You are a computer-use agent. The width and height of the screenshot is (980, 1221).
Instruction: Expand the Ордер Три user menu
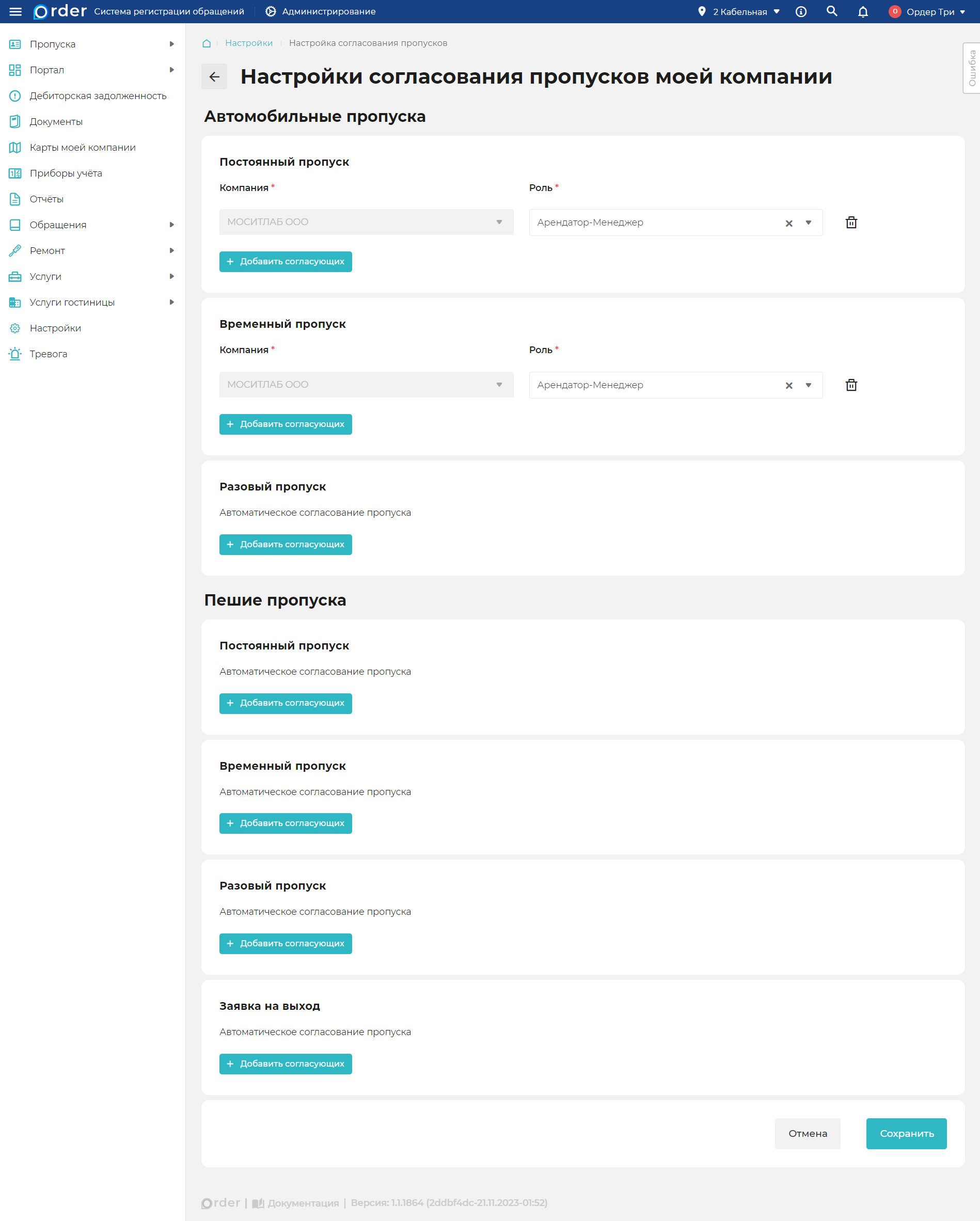929,12
